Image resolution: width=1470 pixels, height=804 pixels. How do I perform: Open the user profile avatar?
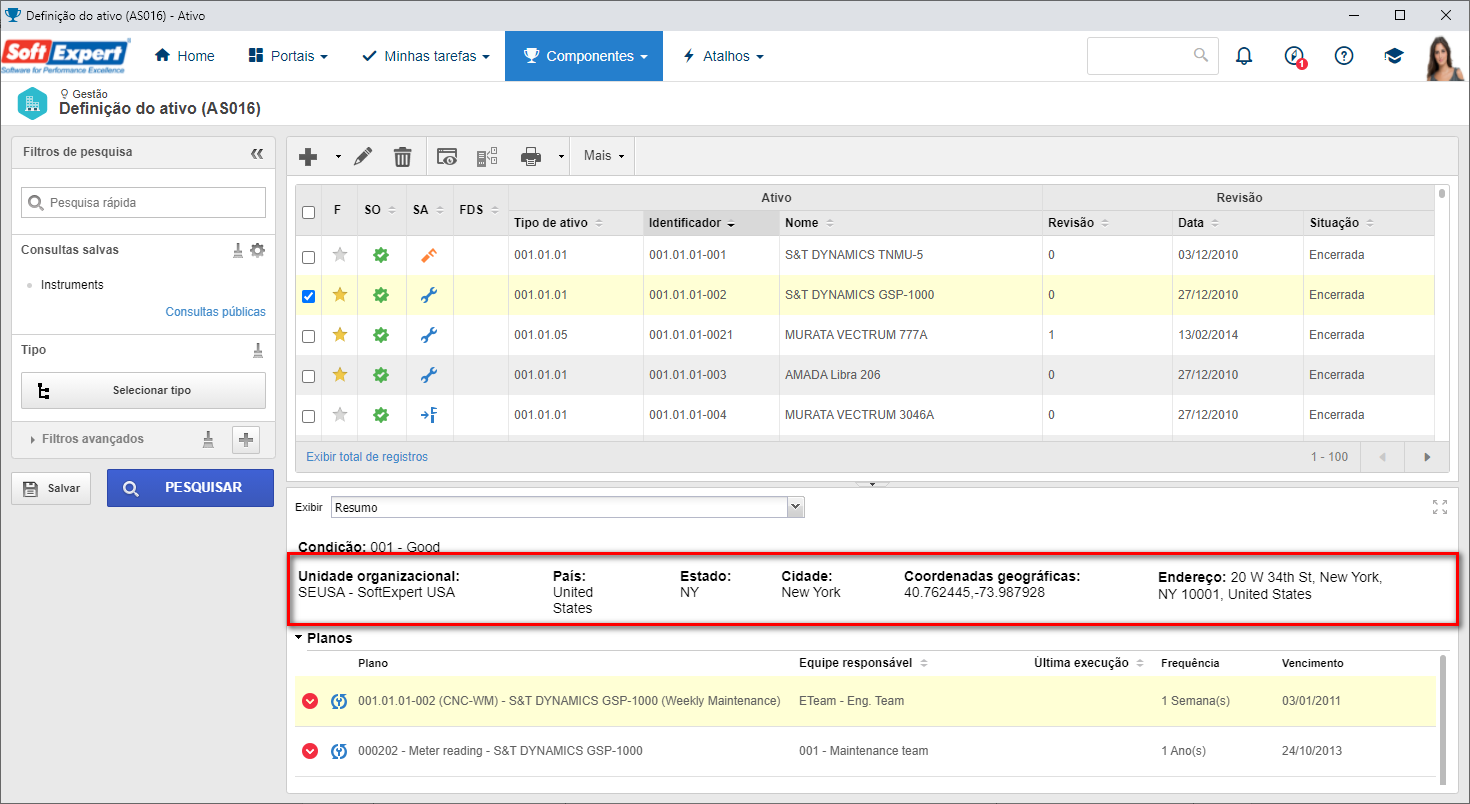1444,57
